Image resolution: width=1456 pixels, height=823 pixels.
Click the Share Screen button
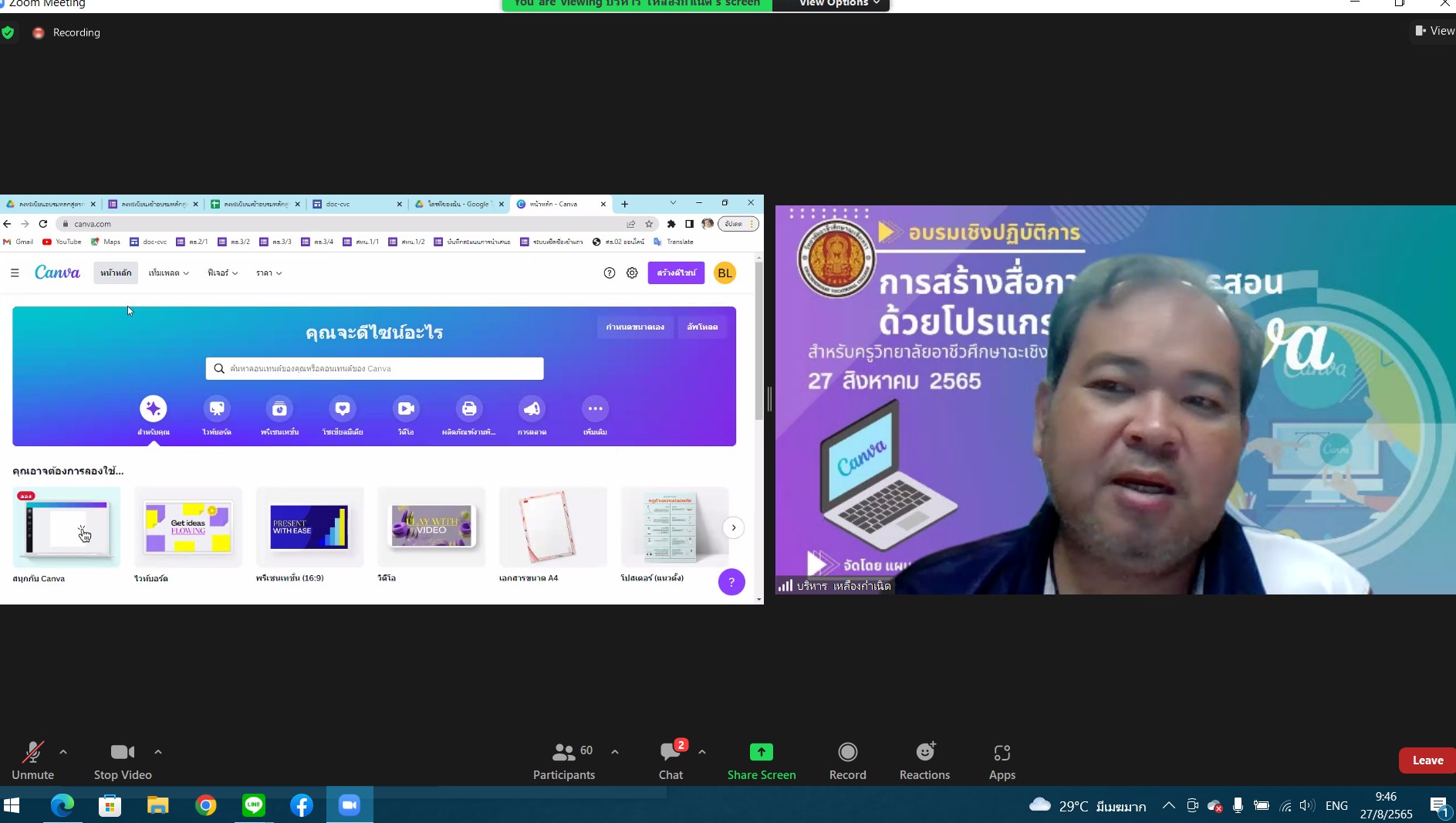tap(762, 760)
